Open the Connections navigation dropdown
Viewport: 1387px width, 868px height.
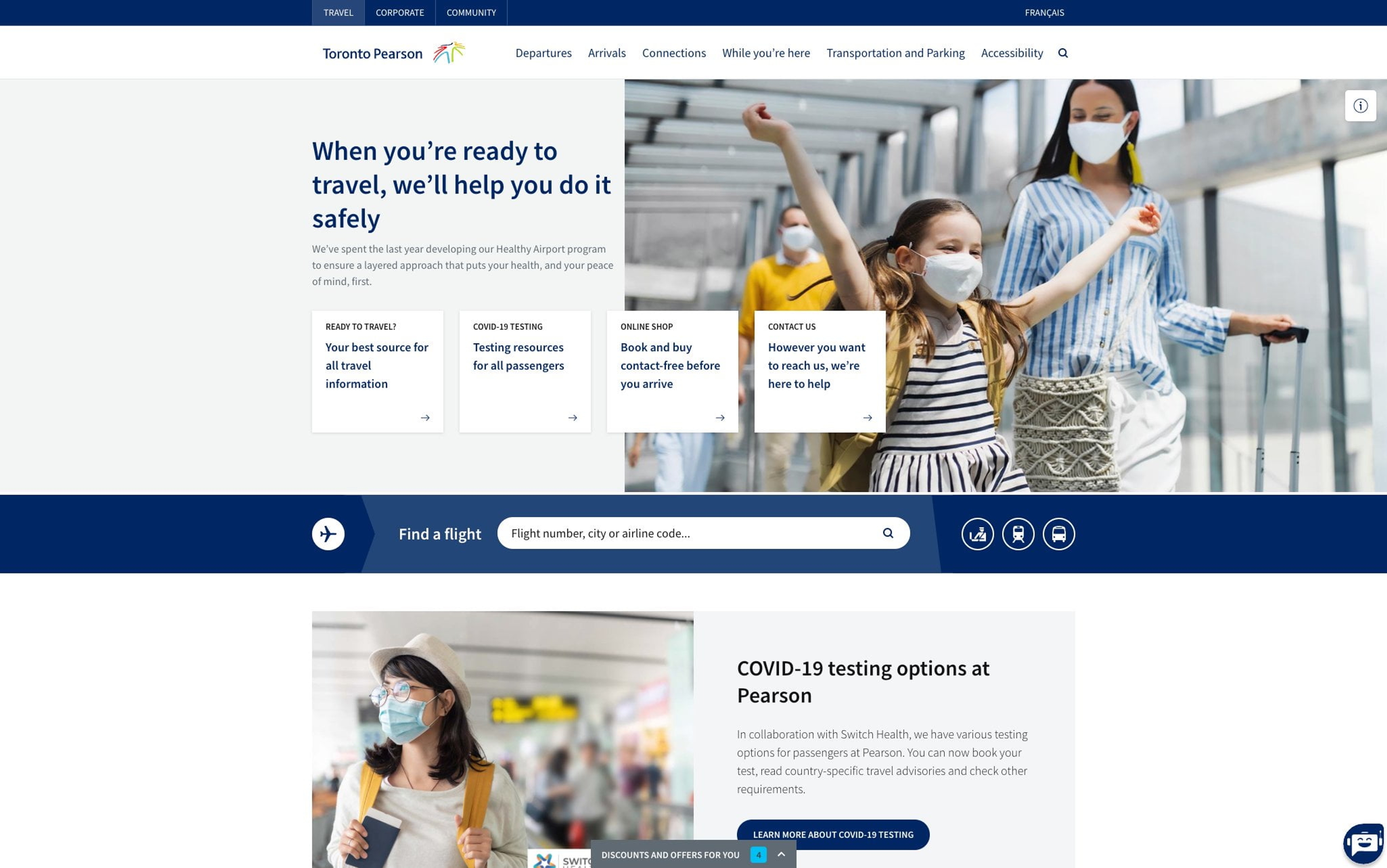674,52
